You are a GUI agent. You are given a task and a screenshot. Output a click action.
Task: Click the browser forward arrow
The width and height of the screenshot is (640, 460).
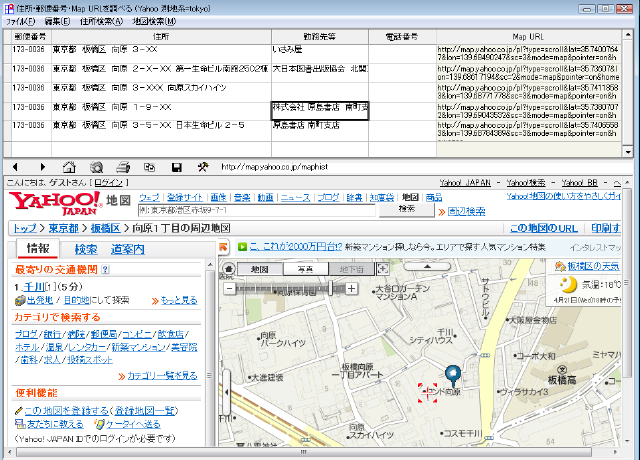[42, 167]
